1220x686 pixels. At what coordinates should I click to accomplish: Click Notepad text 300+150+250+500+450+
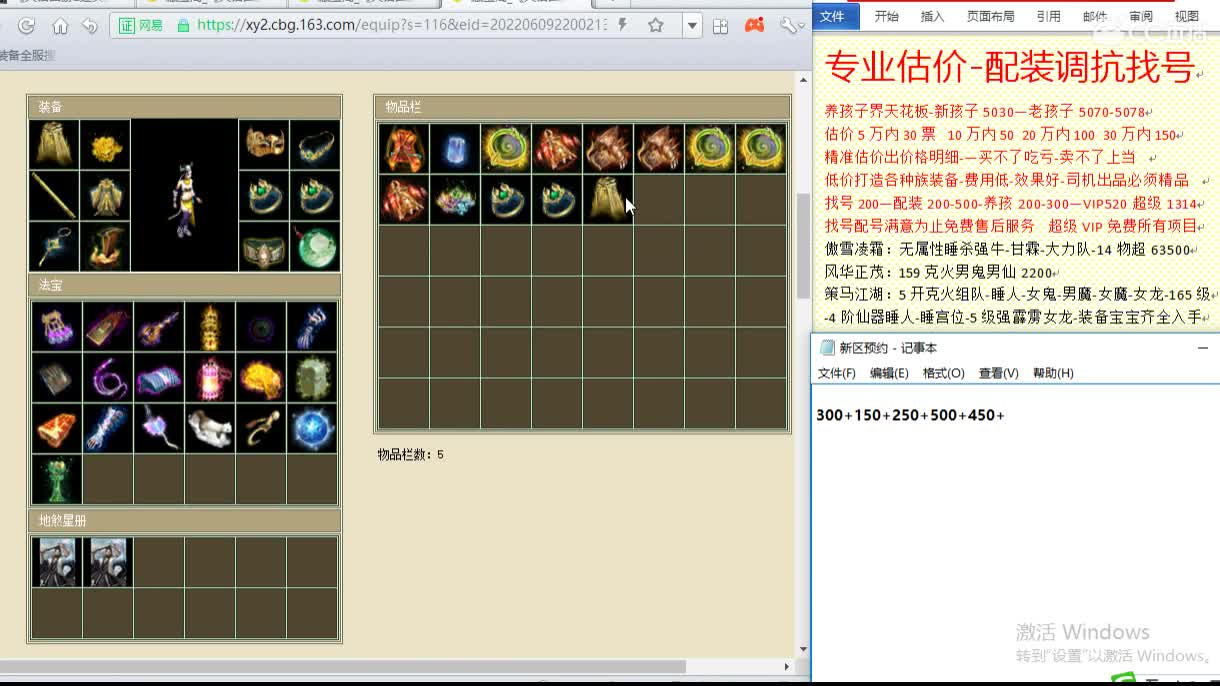pyautogui.click(x=910, y=415)
